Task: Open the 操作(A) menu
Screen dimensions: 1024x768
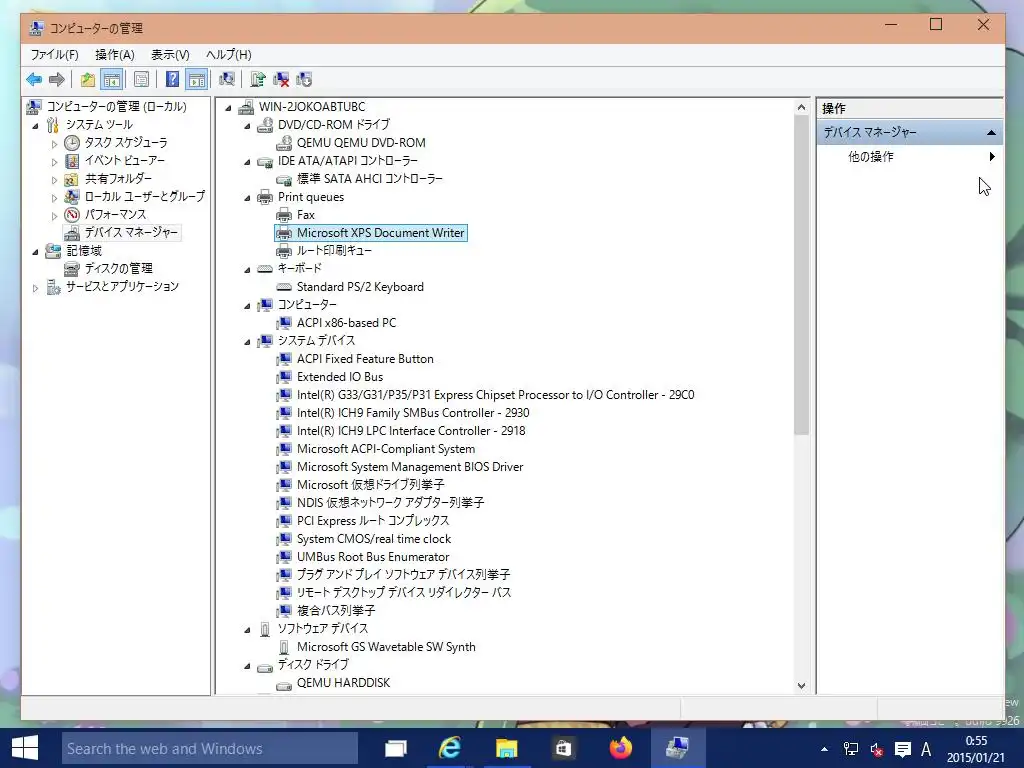Action: pos(115,55)
